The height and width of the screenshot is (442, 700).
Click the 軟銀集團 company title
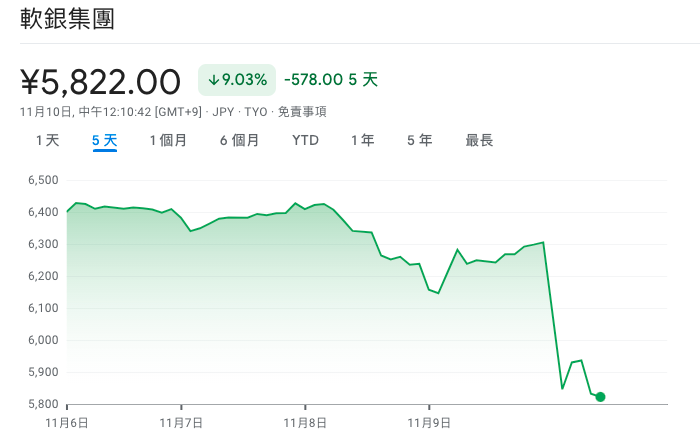(x=67, y=19)
